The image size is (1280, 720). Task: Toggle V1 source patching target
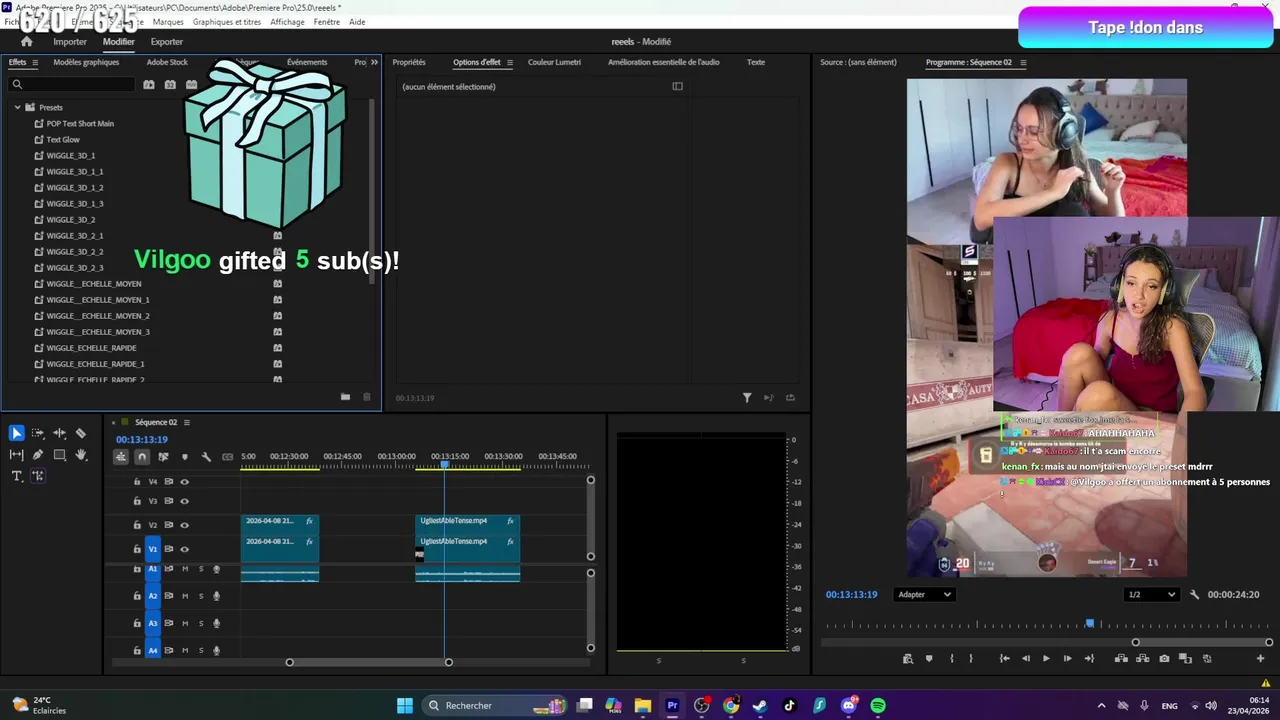(153, 549)
